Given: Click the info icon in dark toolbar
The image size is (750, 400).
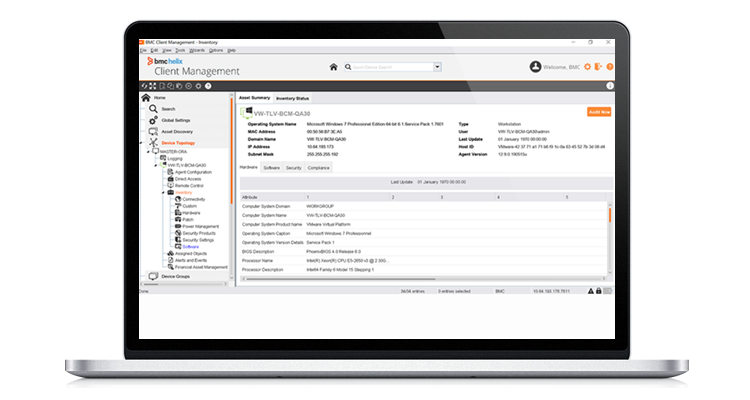Looking at the screenshot, I should (x=610, y=86).
